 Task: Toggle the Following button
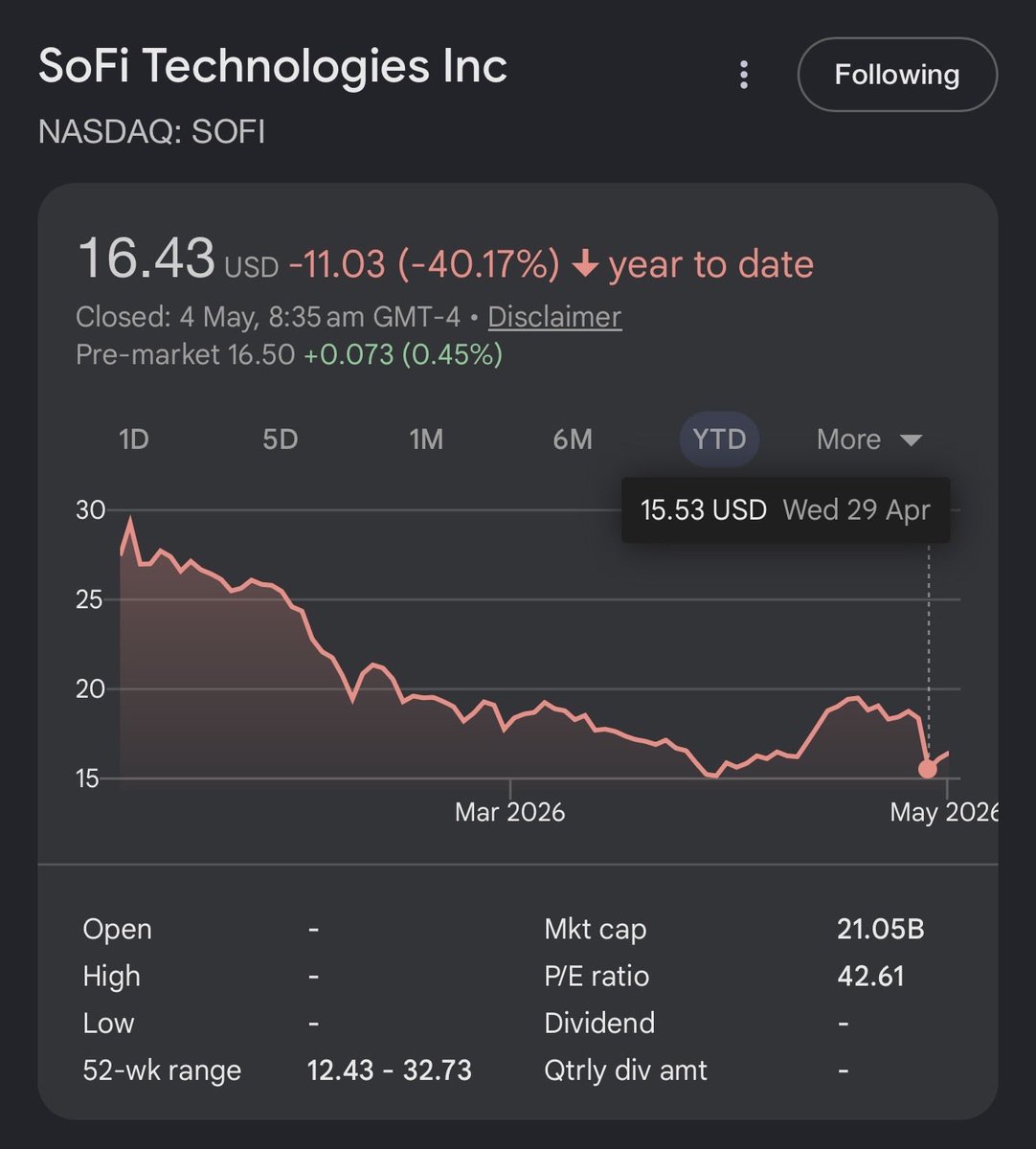coord(897,75)
